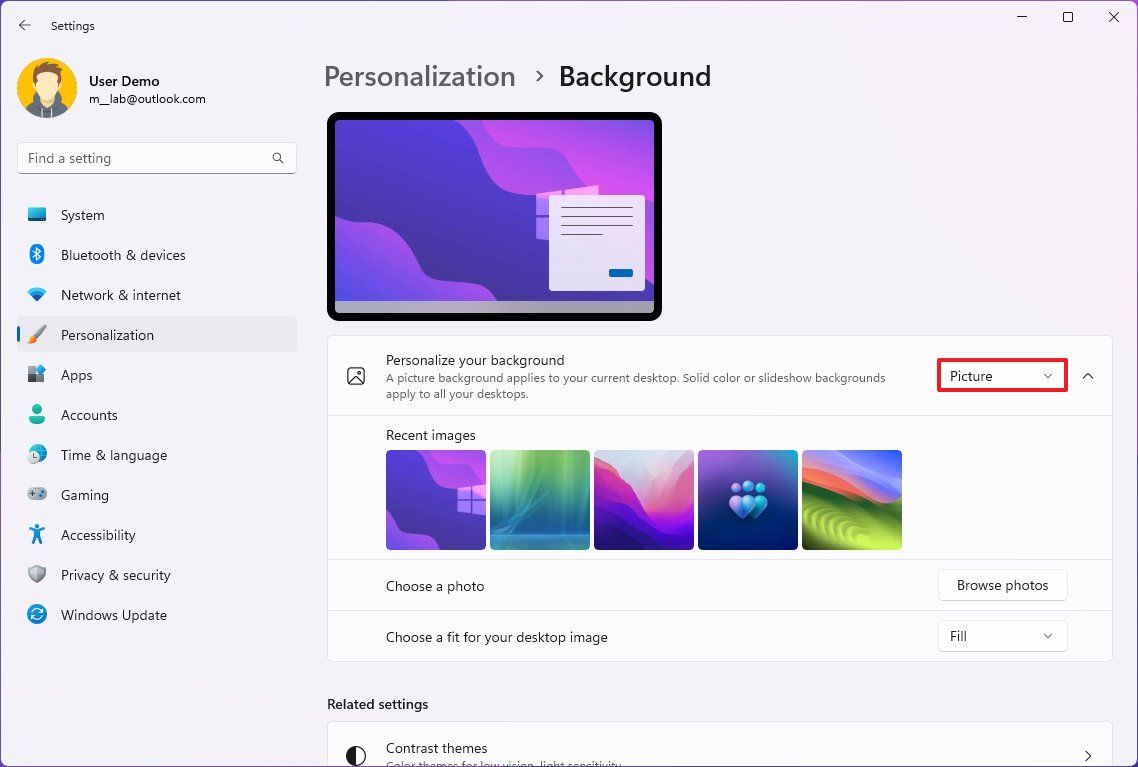The image size is (1138, 767).
Task: Select the green aurora wallpaper thumbnail
Action: click(x=540, y=500)
